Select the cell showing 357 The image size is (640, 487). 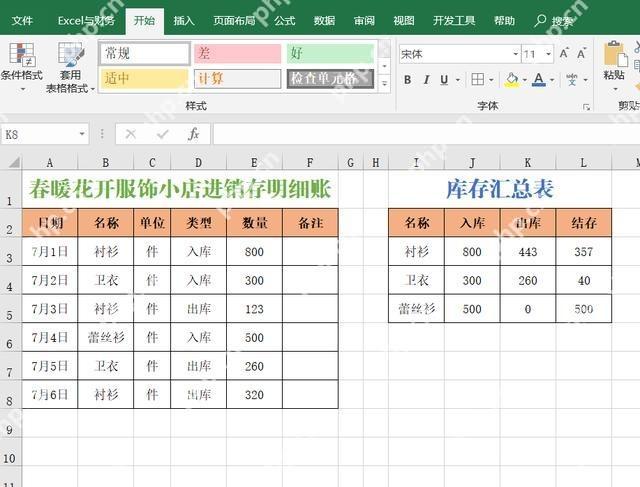pyautogui.click(x=584, y=251)
